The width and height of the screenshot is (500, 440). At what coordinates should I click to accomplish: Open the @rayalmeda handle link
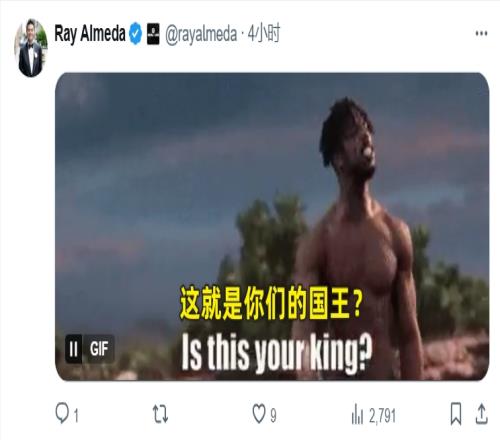pyautogui.click(x=201, y=34)
